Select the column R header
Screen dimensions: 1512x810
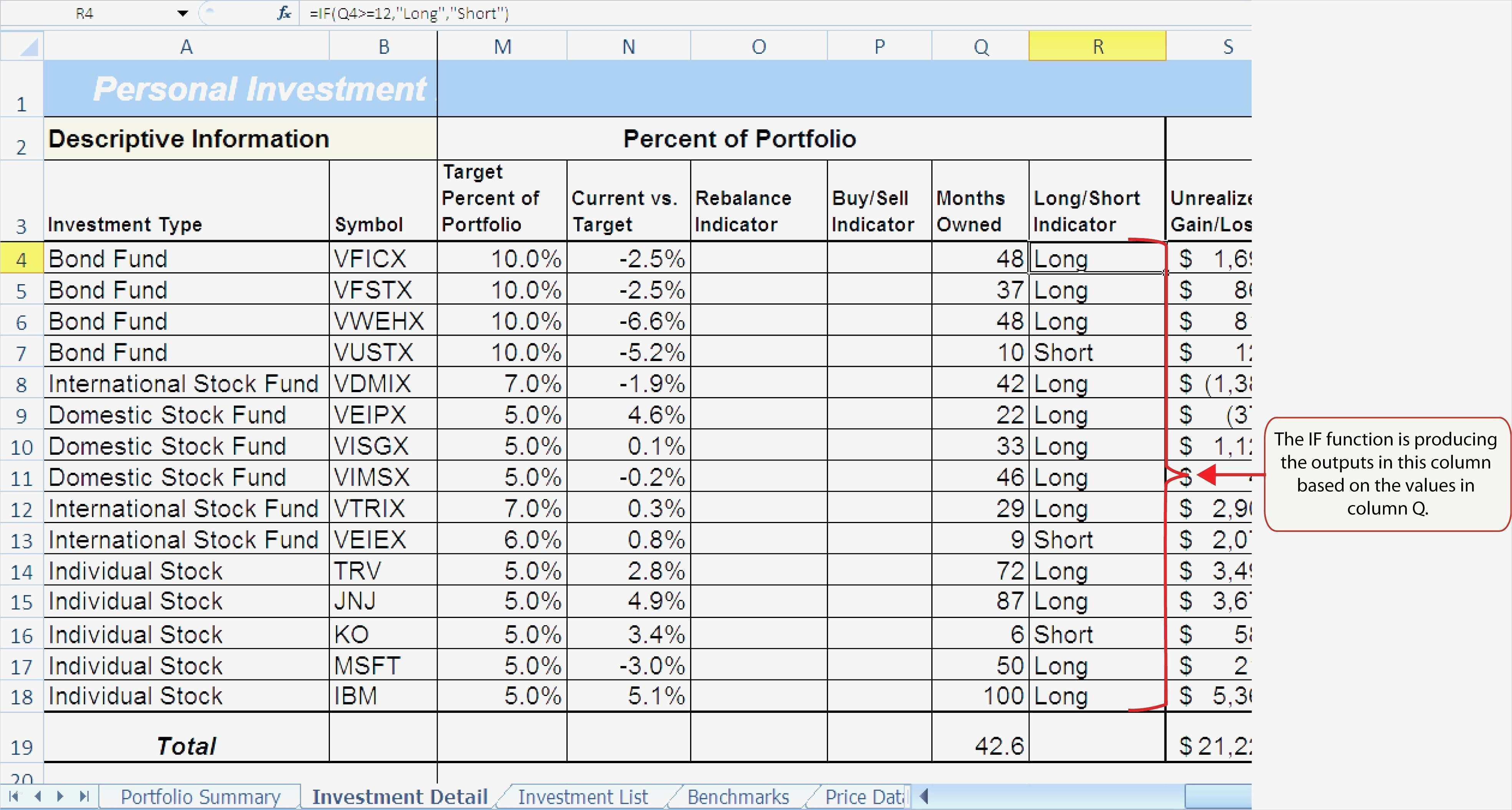tap(1097, 46)
